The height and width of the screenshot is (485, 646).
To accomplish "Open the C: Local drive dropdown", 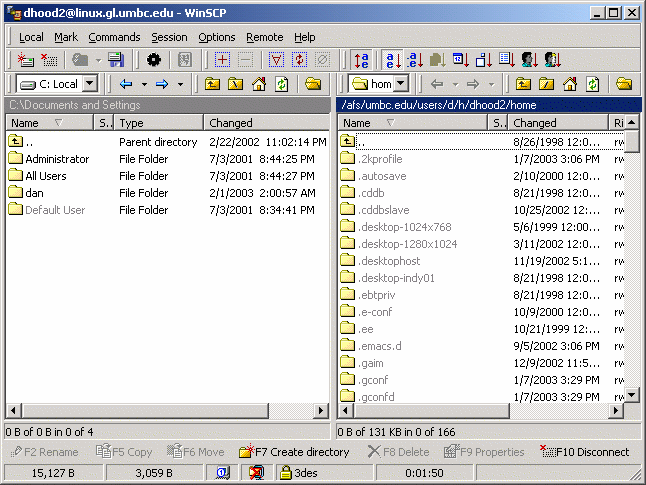I will coord(90,84).
